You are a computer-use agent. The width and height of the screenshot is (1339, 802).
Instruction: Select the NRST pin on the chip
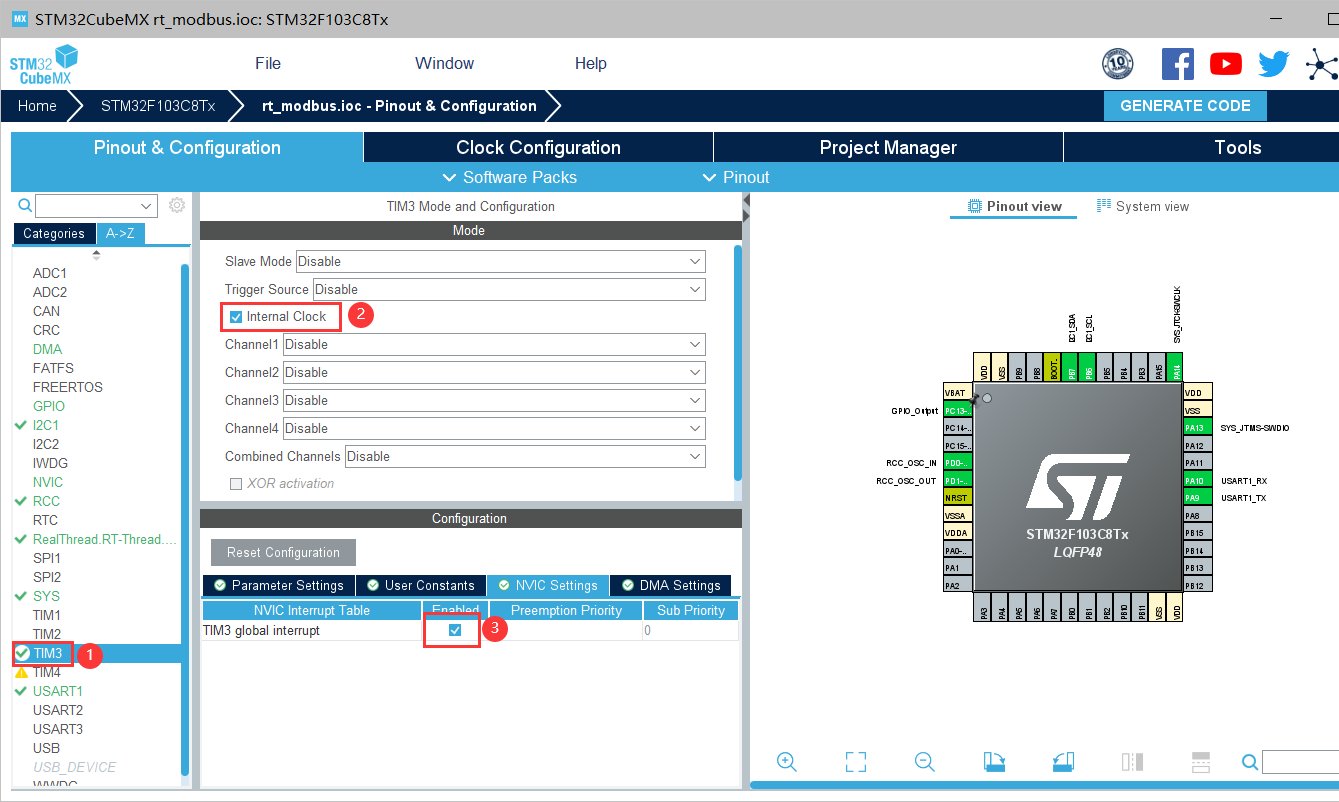pos(957,497)
